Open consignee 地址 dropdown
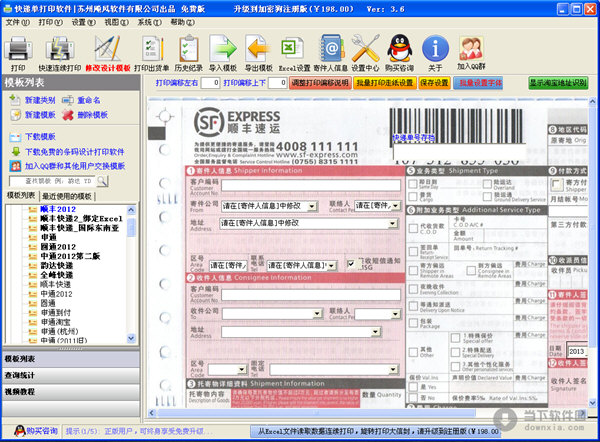 (376, 331)
